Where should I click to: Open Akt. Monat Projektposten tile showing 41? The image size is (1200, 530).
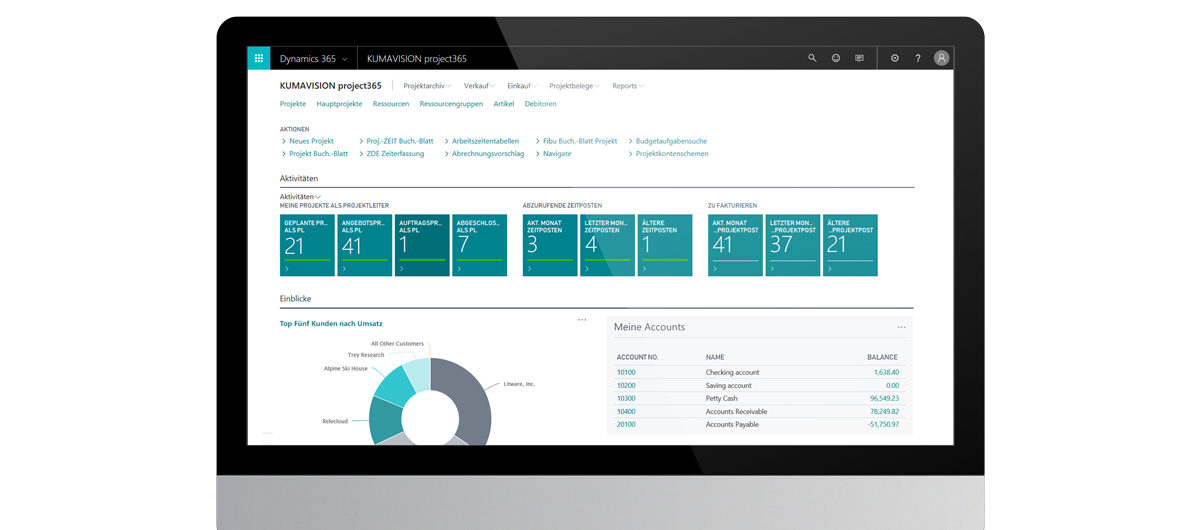pos(735,245)
